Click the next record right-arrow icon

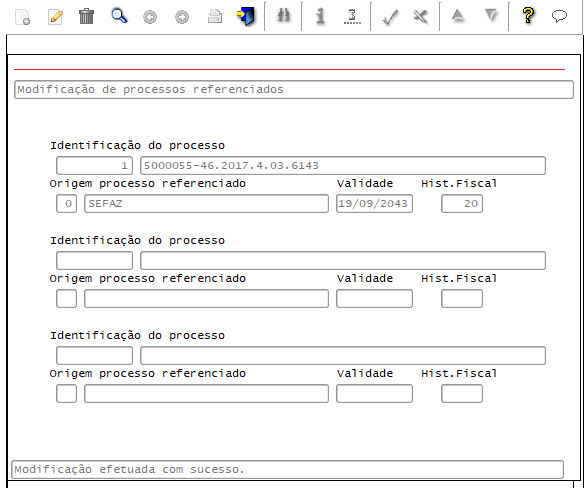182,17
